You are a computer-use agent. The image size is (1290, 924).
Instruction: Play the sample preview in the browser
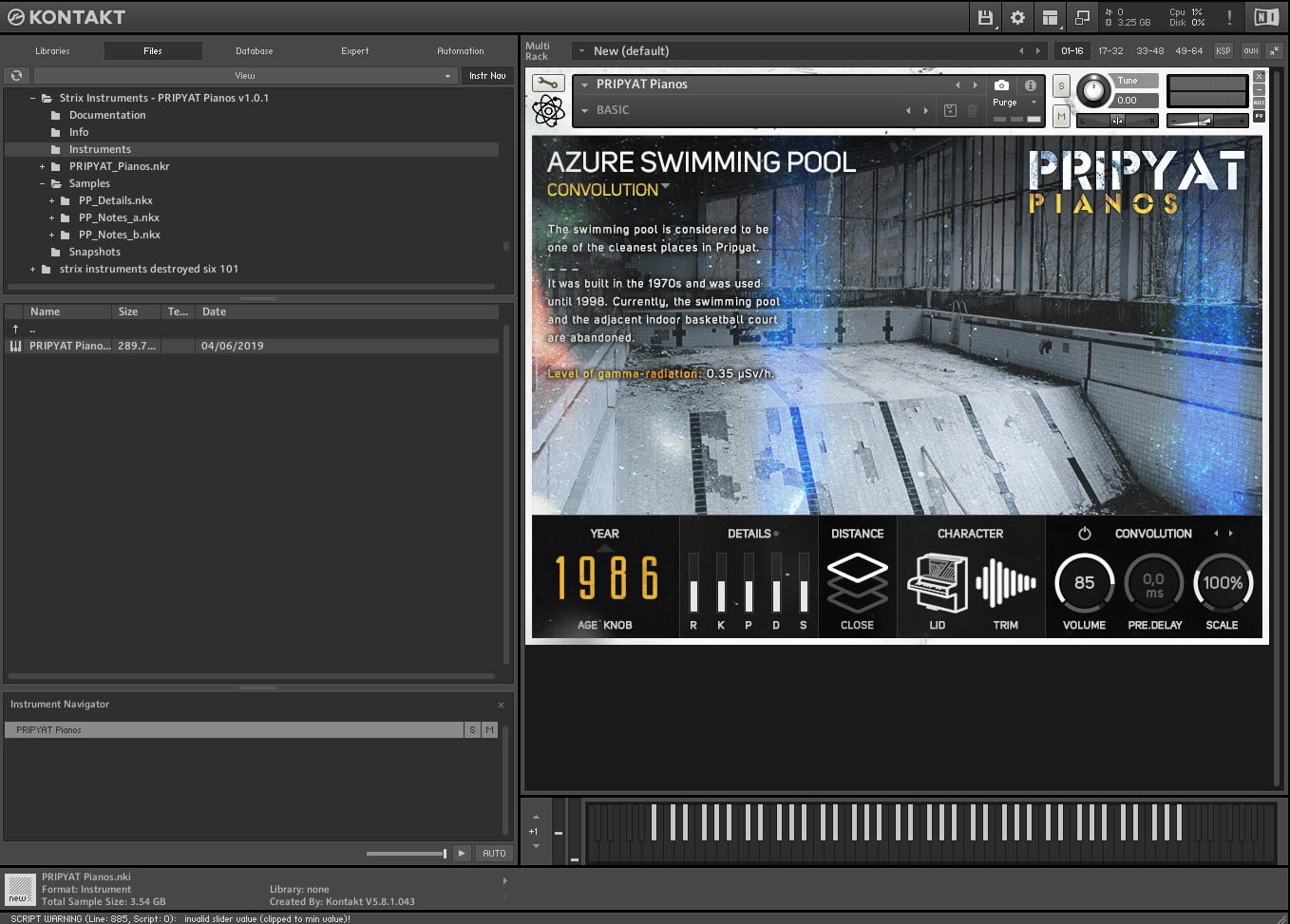(462, 853)
